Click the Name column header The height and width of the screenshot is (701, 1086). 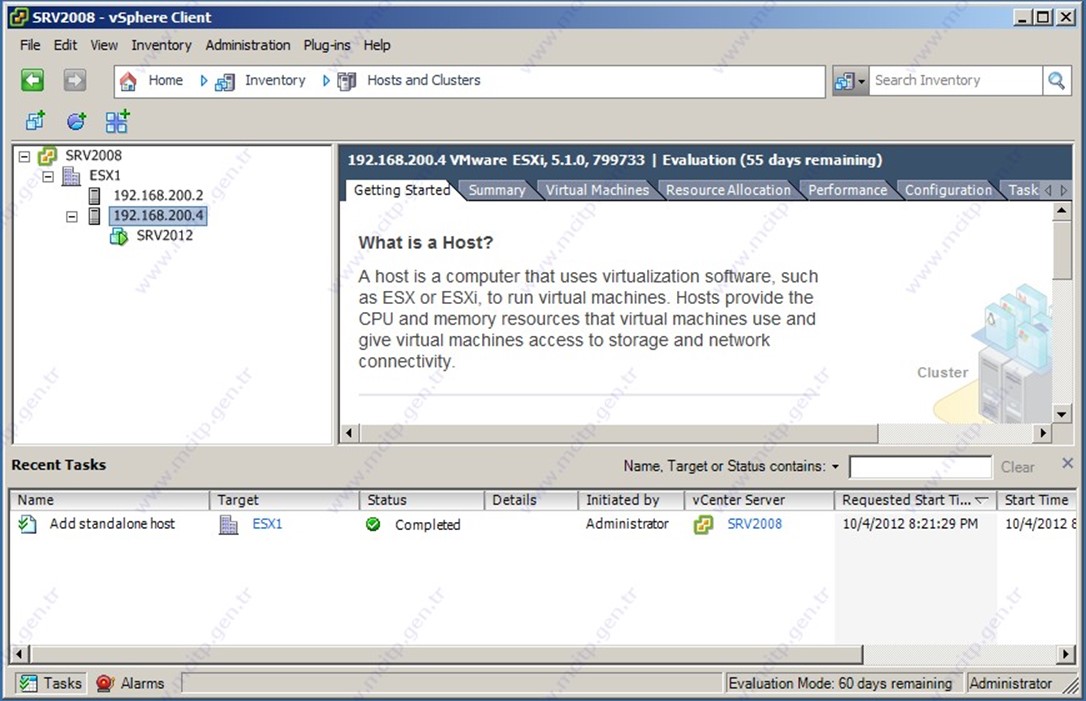(109, 500)
